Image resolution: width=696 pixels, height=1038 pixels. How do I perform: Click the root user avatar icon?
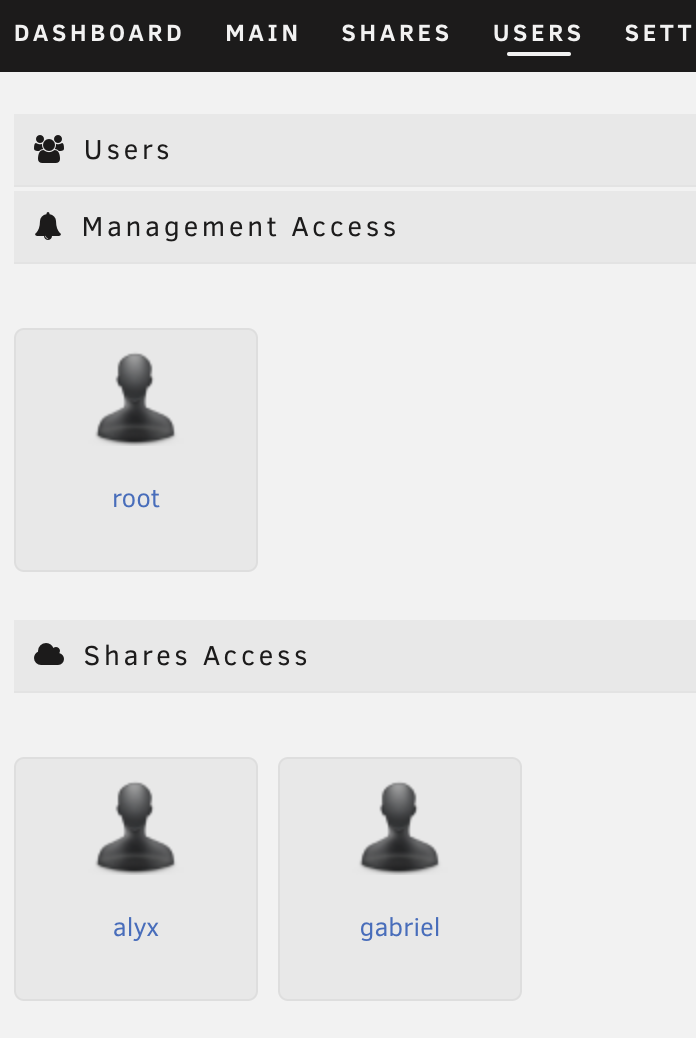click(x=136, y=398)
